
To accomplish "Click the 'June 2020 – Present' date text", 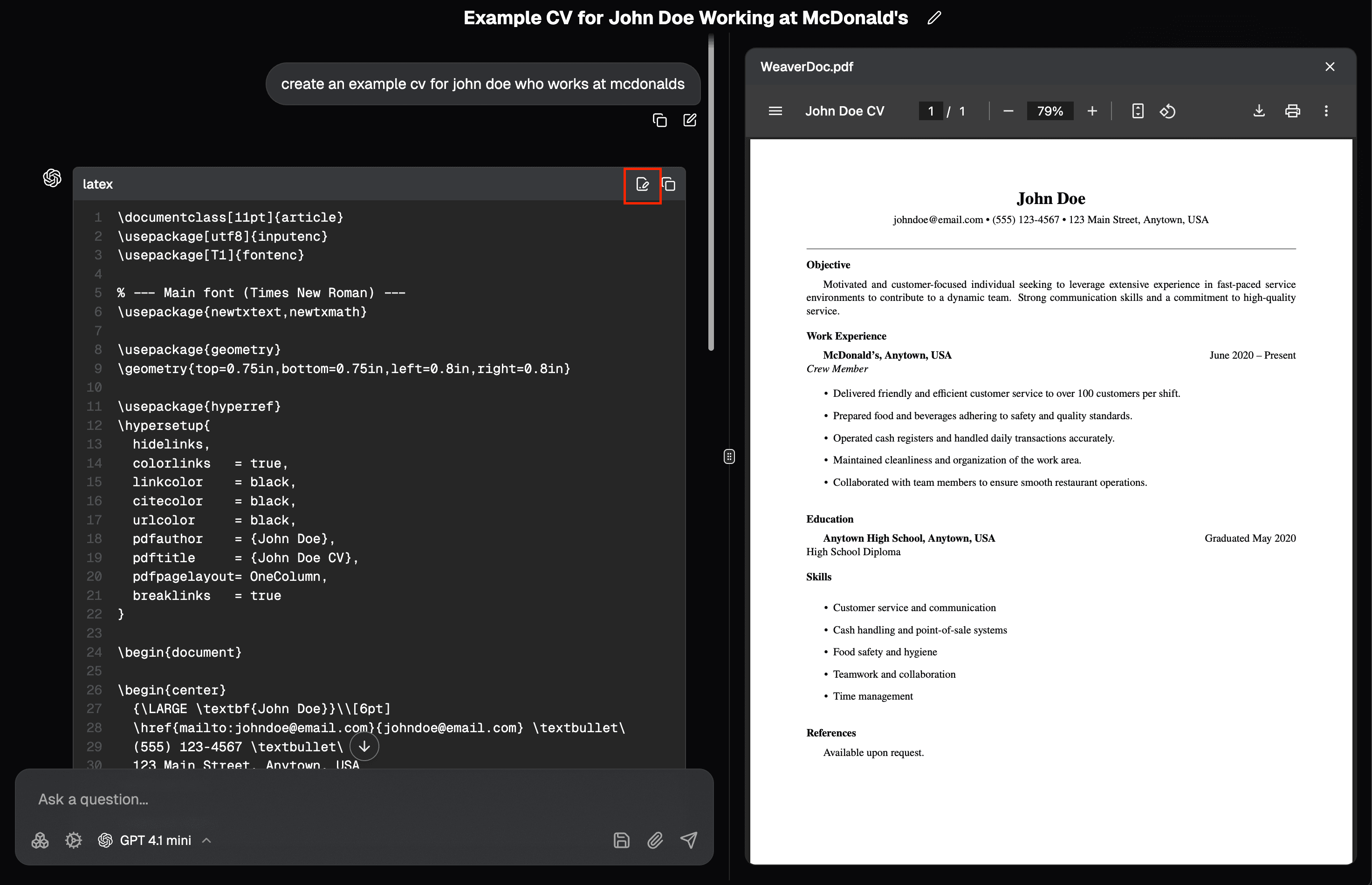I will [1252, 355].
